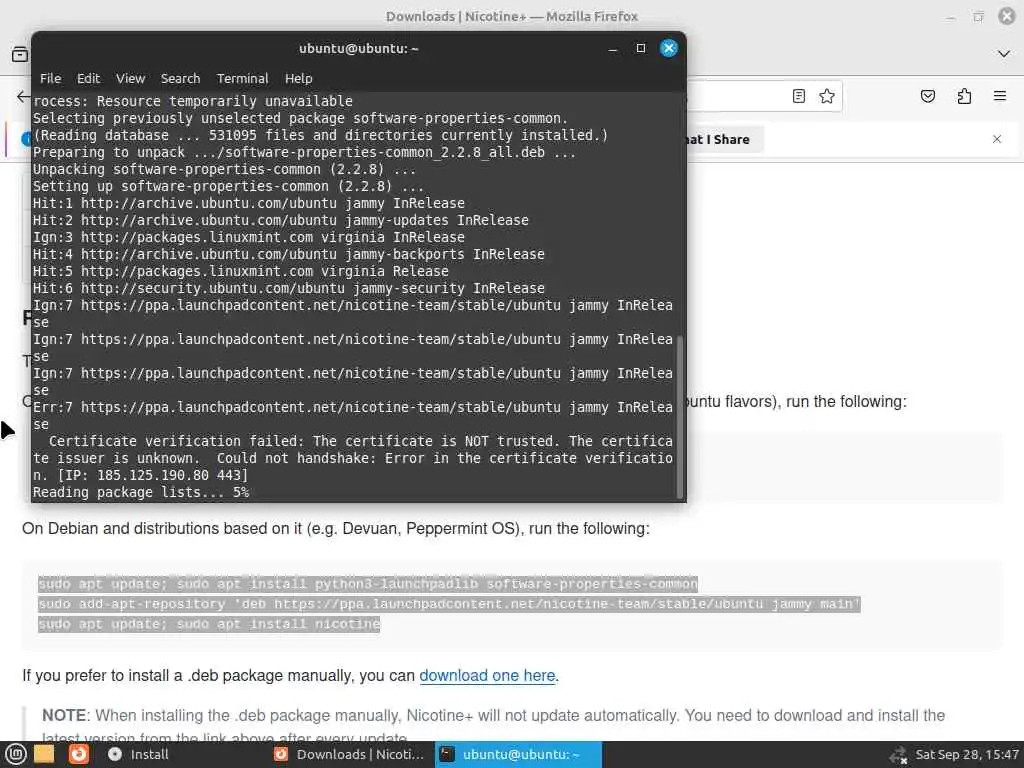Launch Firefox from panel launcher
Screen dimensions: 1024x768
click(x=78, y=754)
